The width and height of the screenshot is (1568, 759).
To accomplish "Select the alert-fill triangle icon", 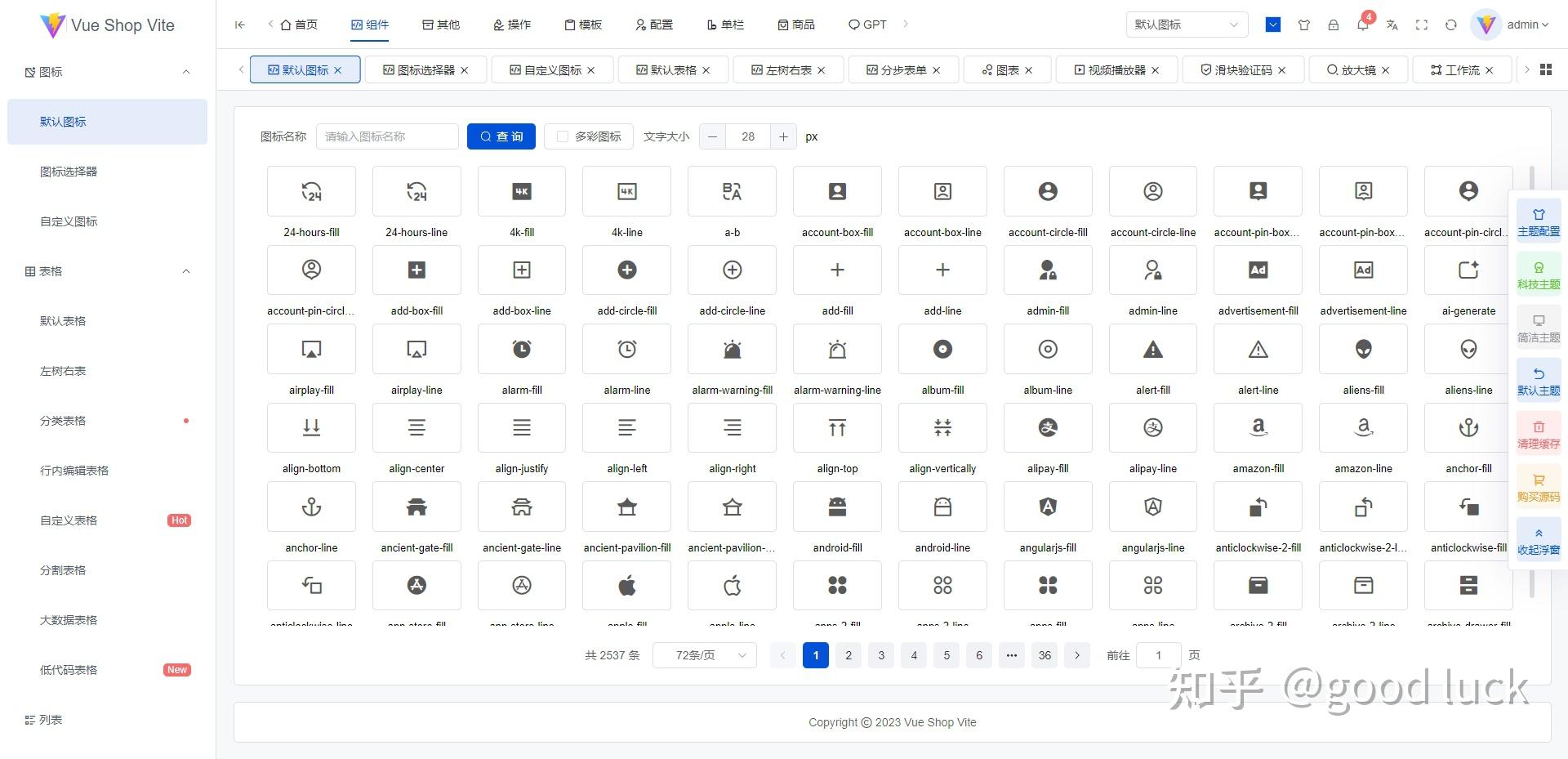I will 1153,349.
